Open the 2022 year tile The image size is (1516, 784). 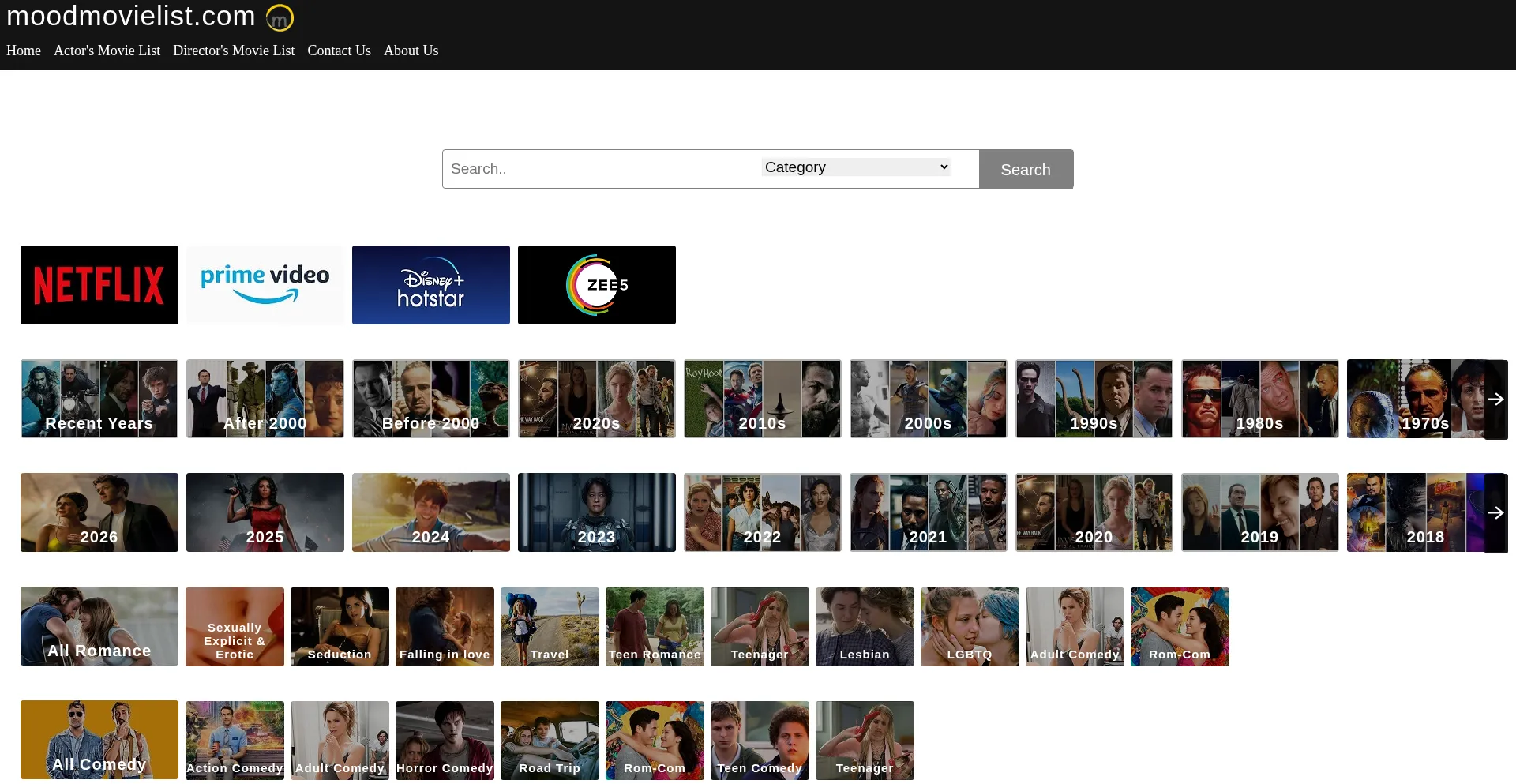[x=763, y=512]
